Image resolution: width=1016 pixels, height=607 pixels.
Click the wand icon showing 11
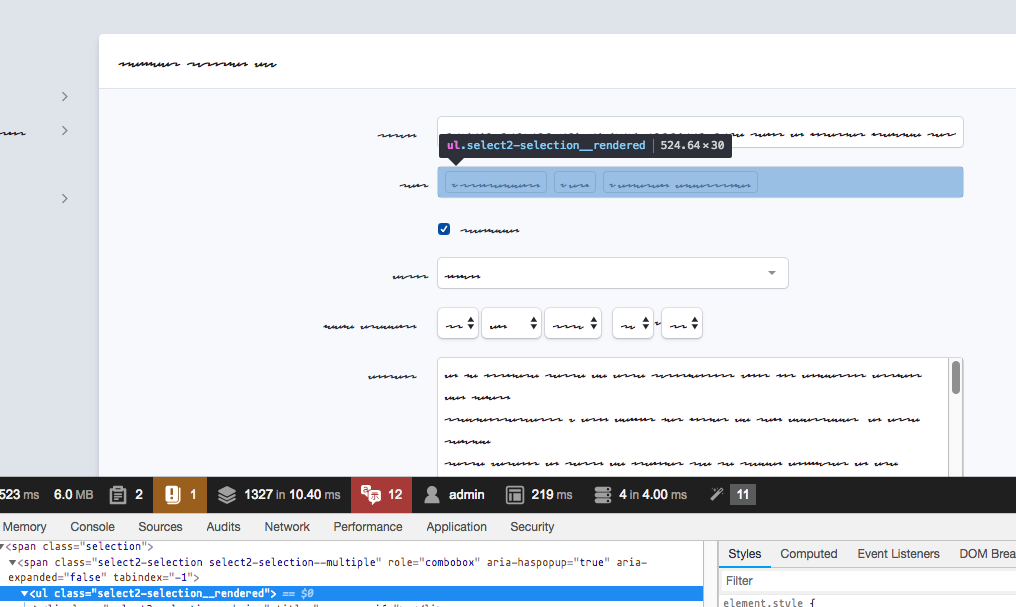click(x=716, y=494)
